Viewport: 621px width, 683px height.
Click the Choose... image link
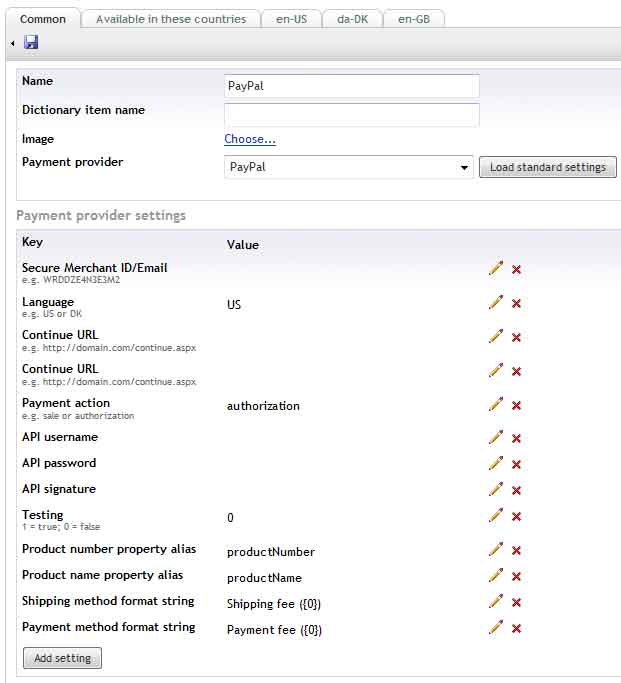click(250, 139)
